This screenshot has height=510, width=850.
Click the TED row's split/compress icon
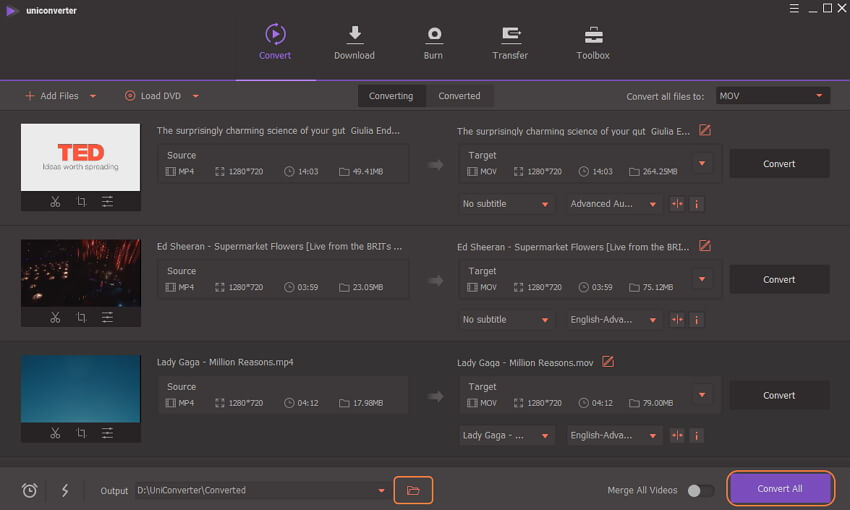(678, 204)
